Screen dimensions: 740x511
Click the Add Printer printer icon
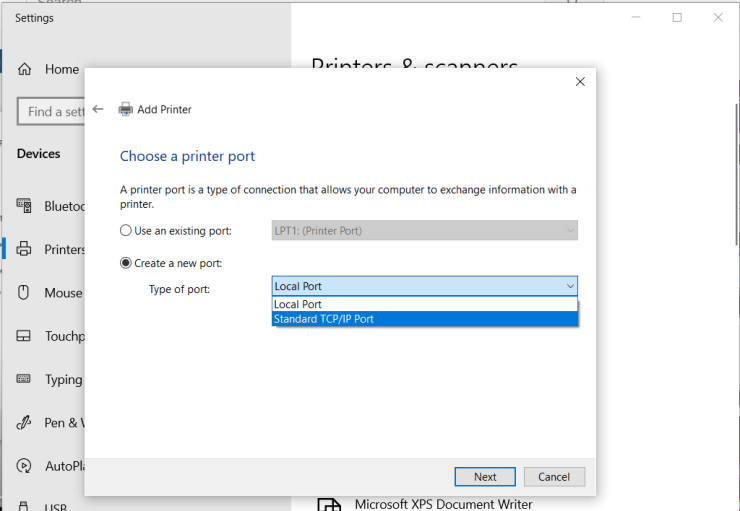pyautogui.click(x=126, y=109)
